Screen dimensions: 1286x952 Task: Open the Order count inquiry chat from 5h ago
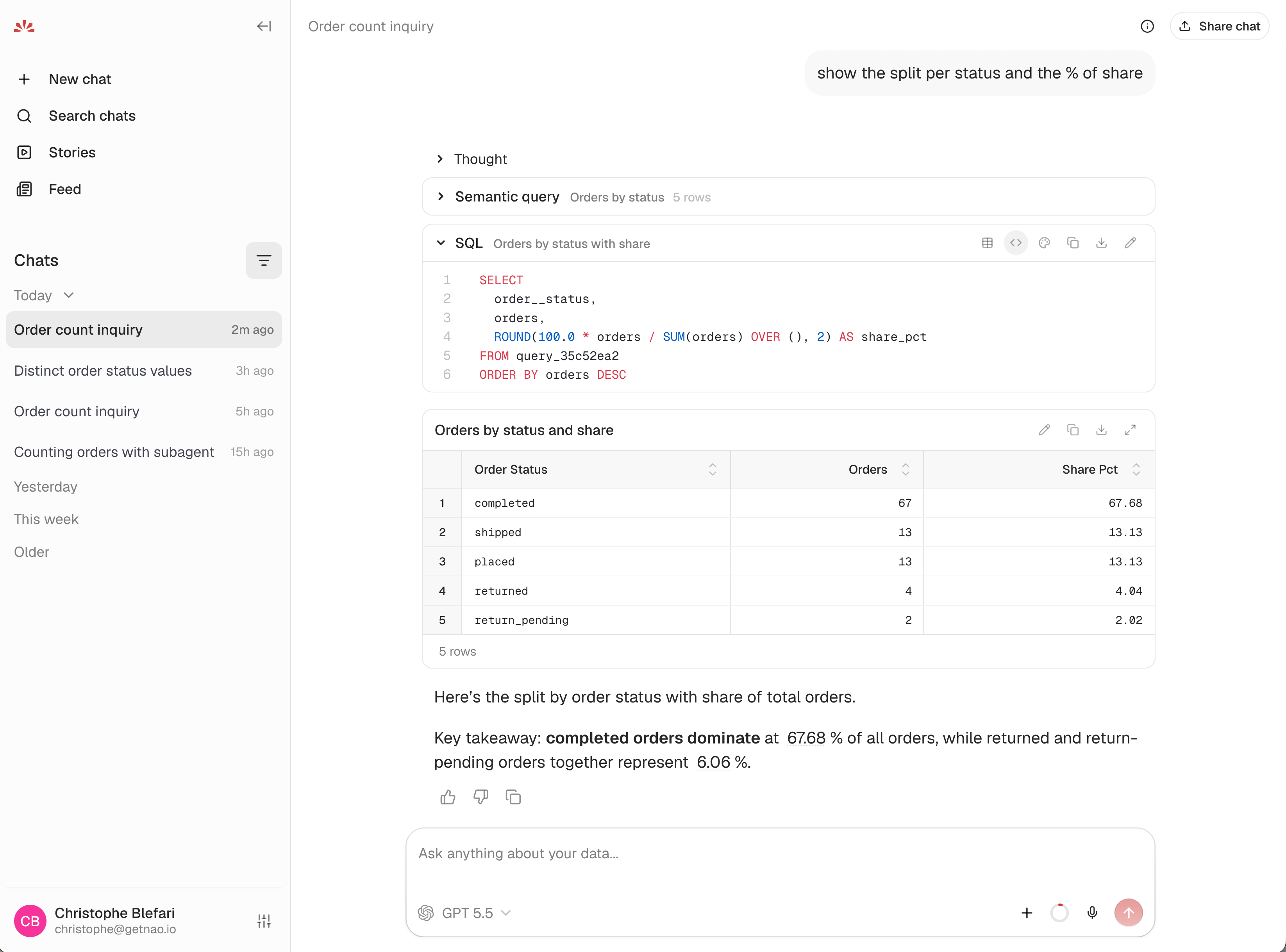(x=144, y=411)
